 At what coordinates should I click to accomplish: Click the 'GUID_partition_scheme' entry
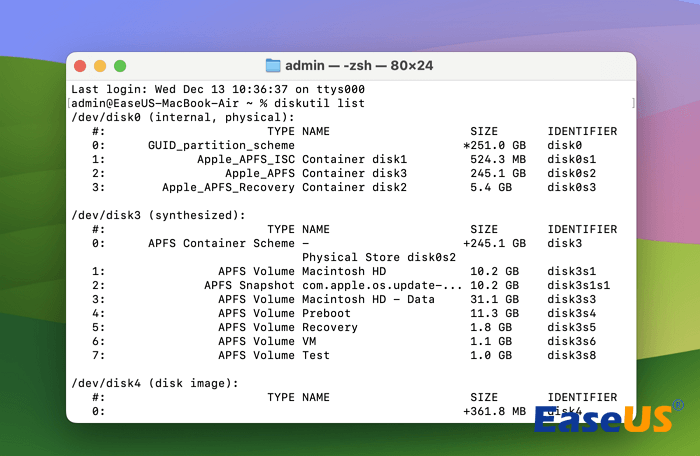(221, 145)
